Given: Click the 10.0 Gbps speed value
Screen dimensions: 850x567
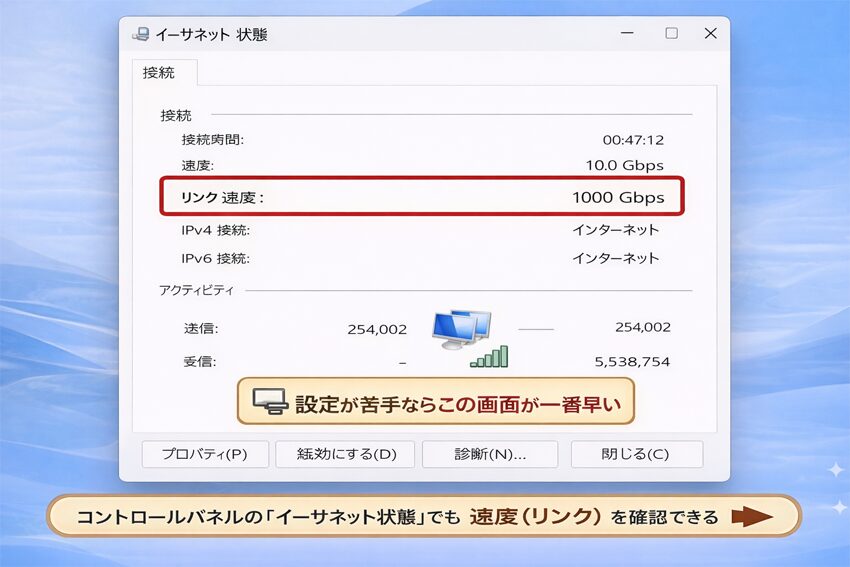Looking at the screenshot, I should pos(624,166).
